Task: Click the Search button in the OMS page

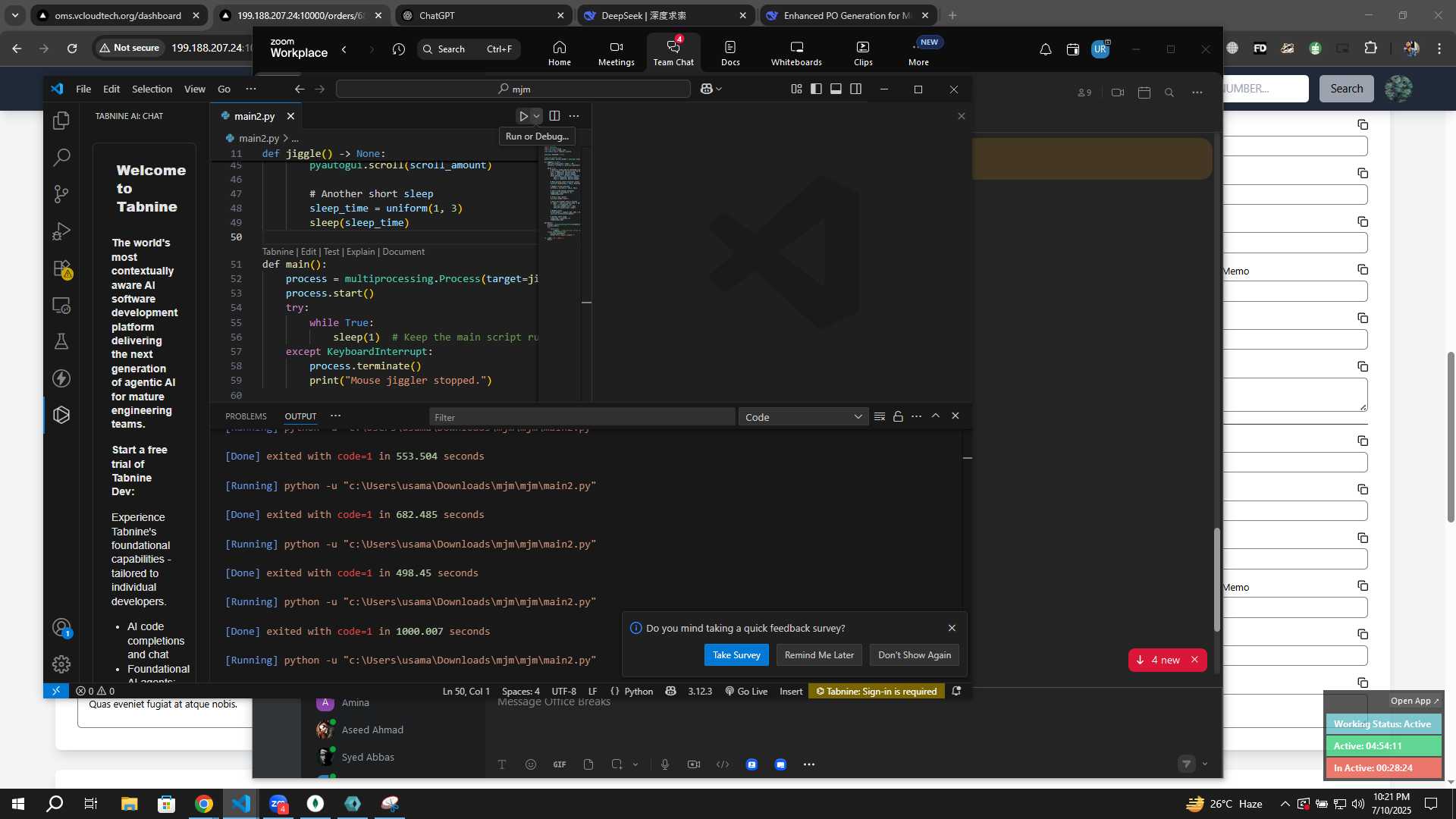Action: [1346, 89]
